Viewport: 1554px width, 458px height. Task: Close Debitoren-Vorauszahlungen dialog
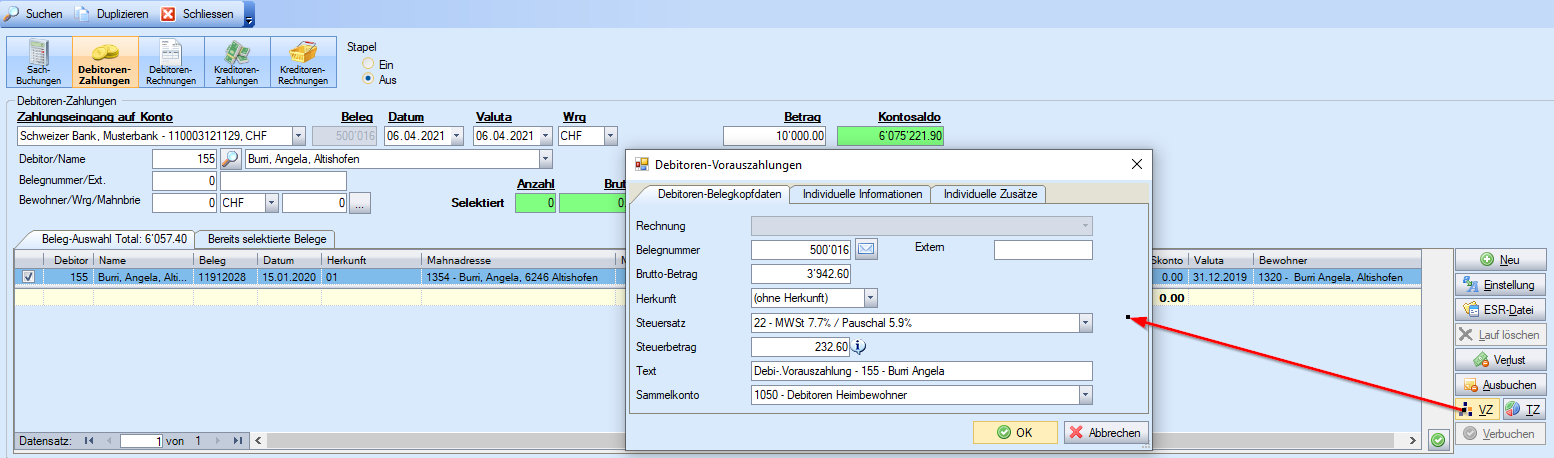pos(1135,164)
